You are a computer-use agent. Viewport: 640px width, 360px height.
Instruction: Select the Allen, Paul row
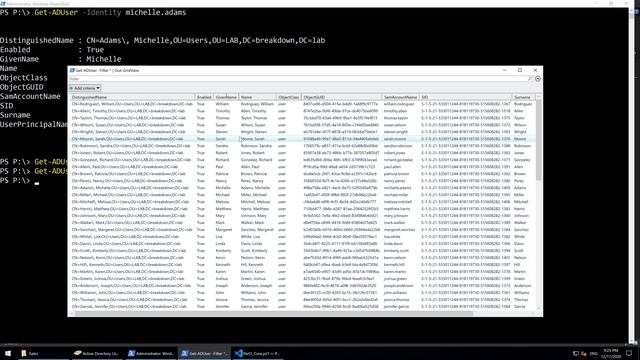[302, 167]
